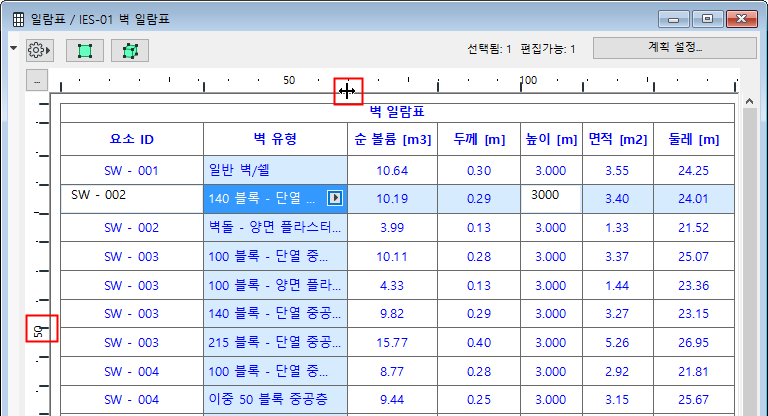Click the 벽 유형 column header

(275, 140)
